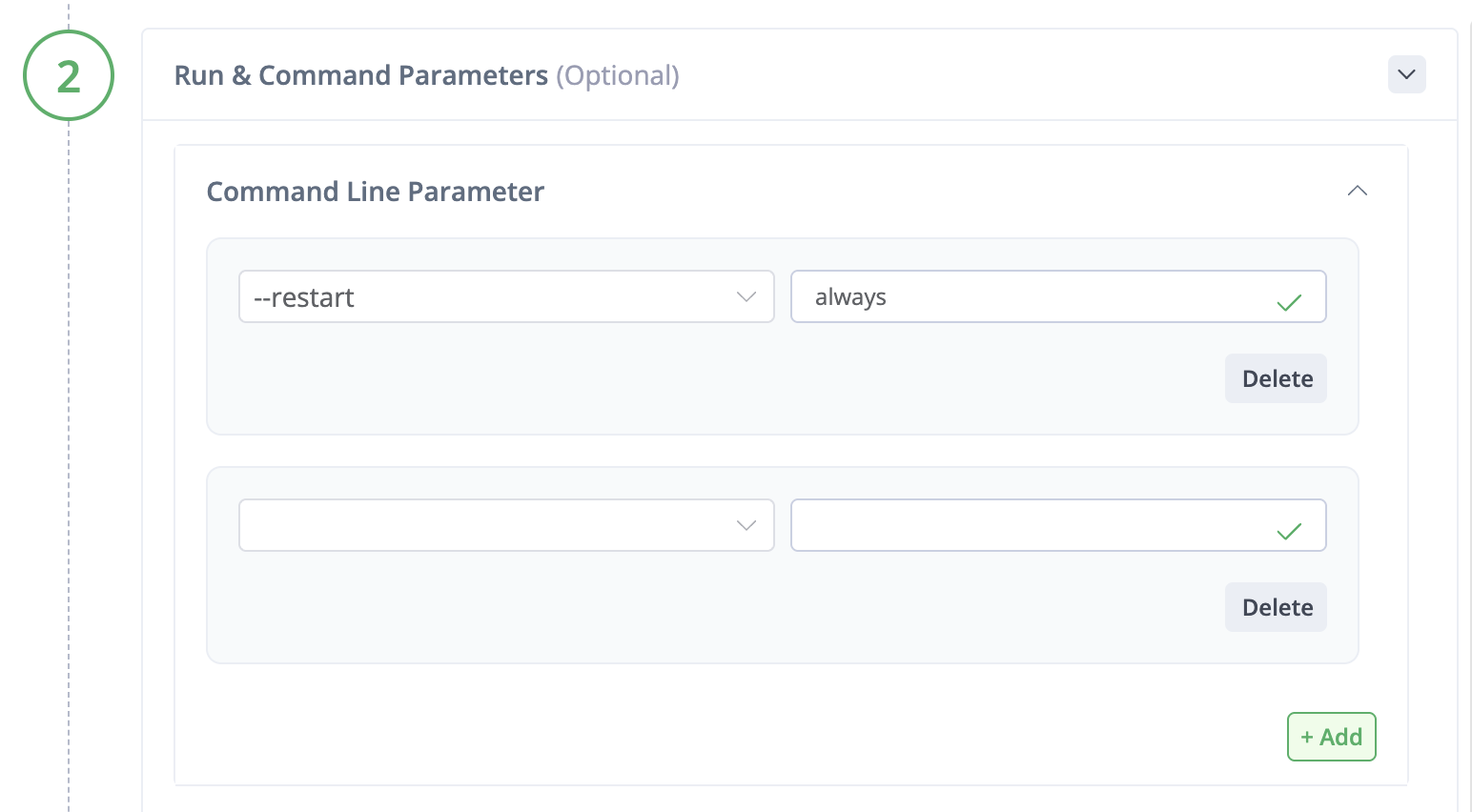1472x812 pixels.
Task: Click the green checkmark in the 'always' field
Action: 1289,303
